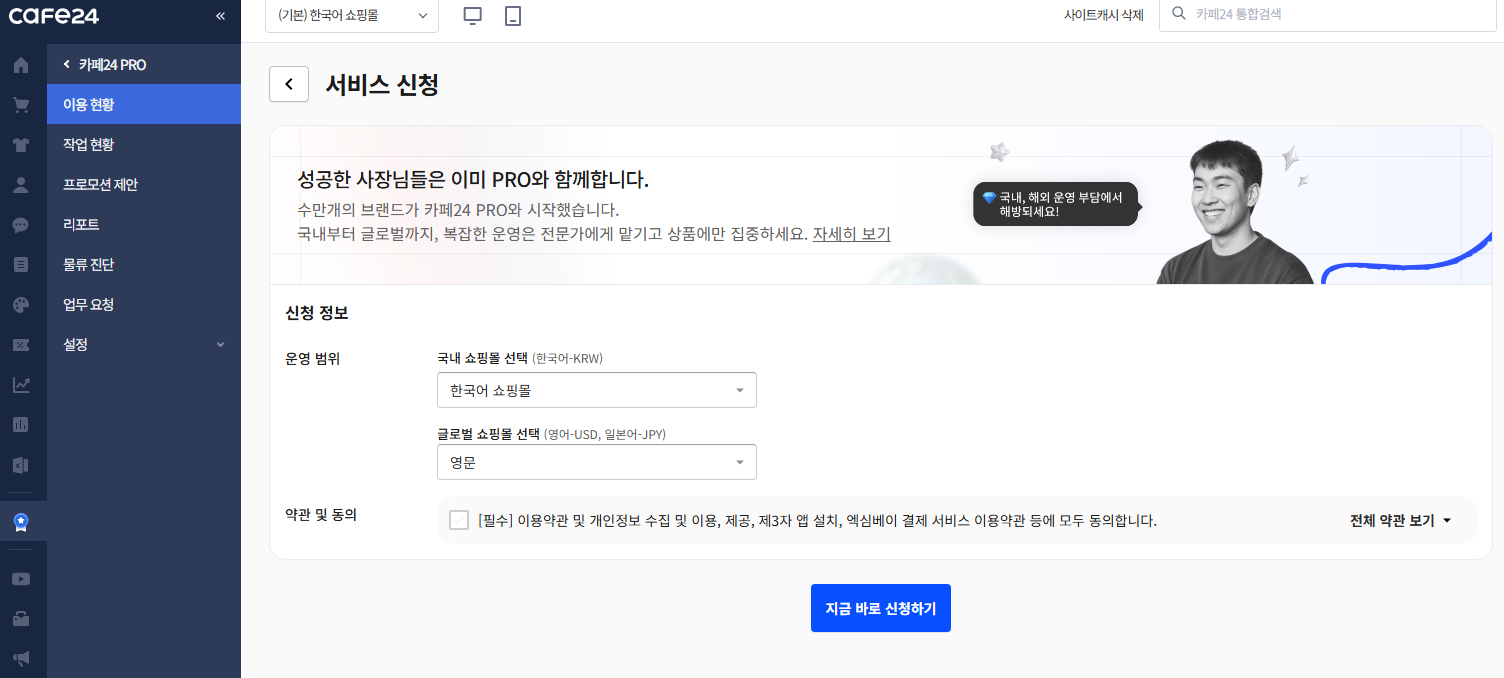The width and height of the screenshot is (1504, 678).
Task: Open the shopping cart orders icon
Action: pyautogui.click(x=21, y=105)
